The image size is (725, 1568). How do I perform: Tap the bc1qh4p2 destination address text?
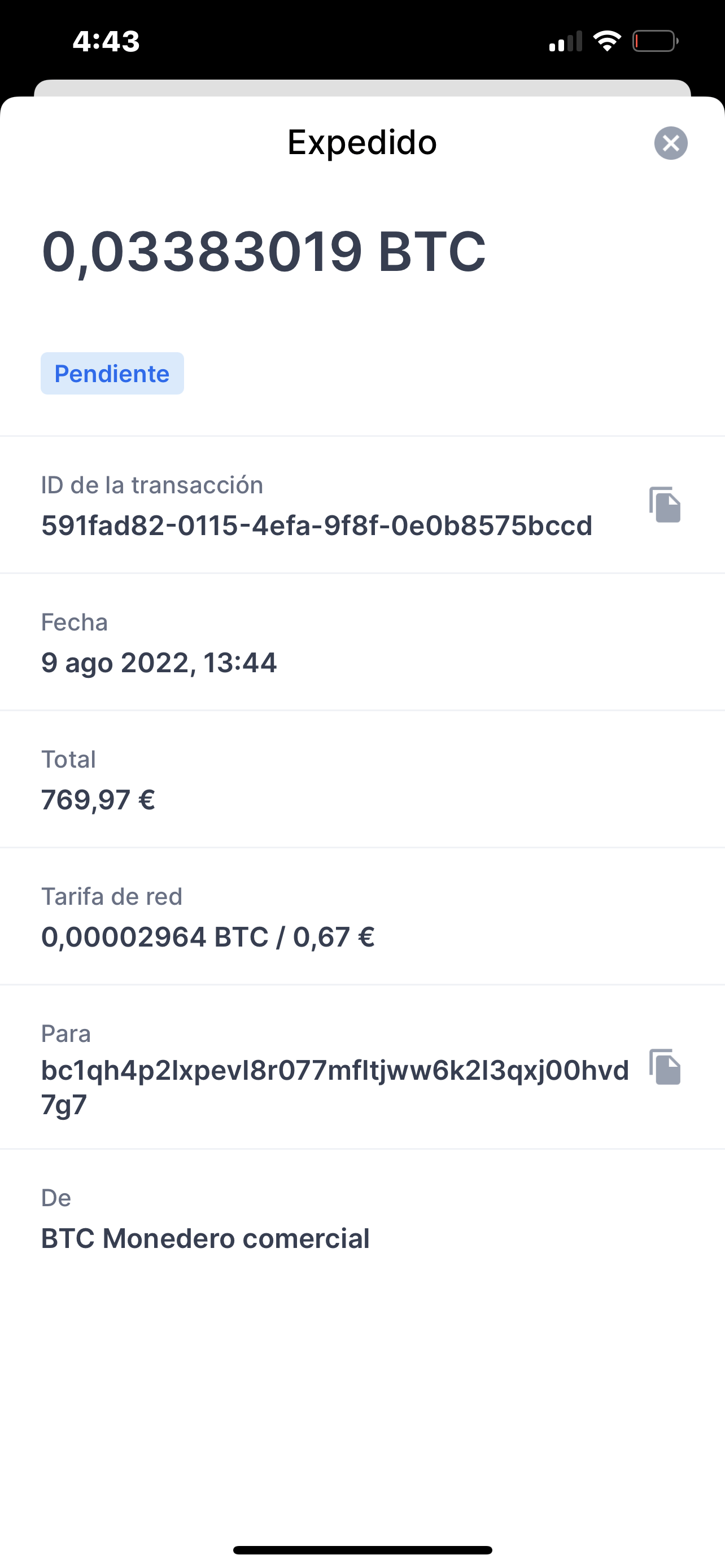pyautogui.click(x=335, y=1088)
